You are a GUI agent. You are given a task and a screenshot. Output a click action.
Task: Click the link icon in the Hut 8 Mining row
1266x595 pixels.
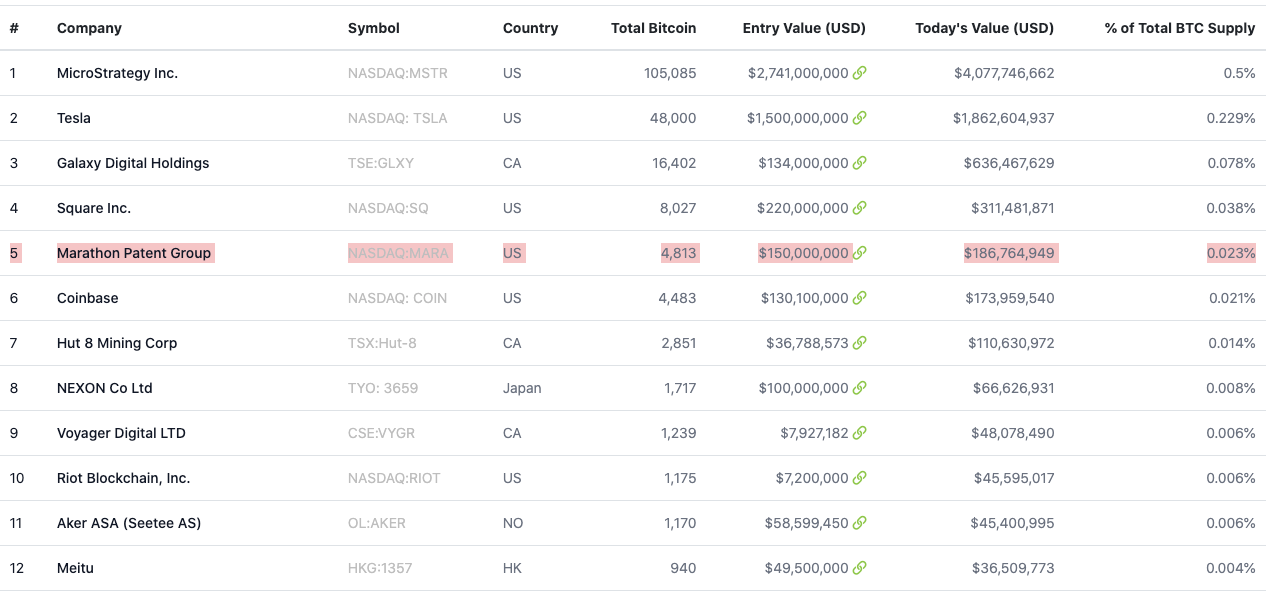point(859,343)
